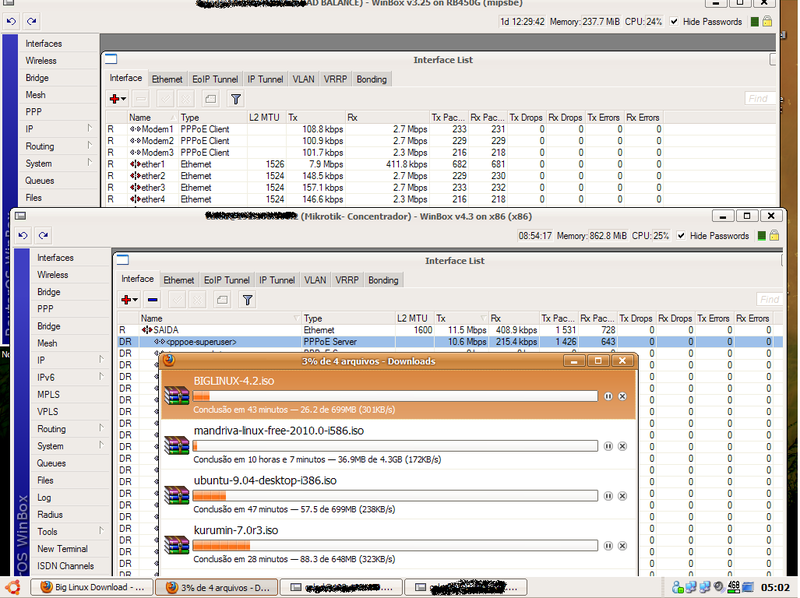Viewport: 800px width, 598px height.
Task: Expand the System submenu in RB450G sidebar
Action: (89, 163)
